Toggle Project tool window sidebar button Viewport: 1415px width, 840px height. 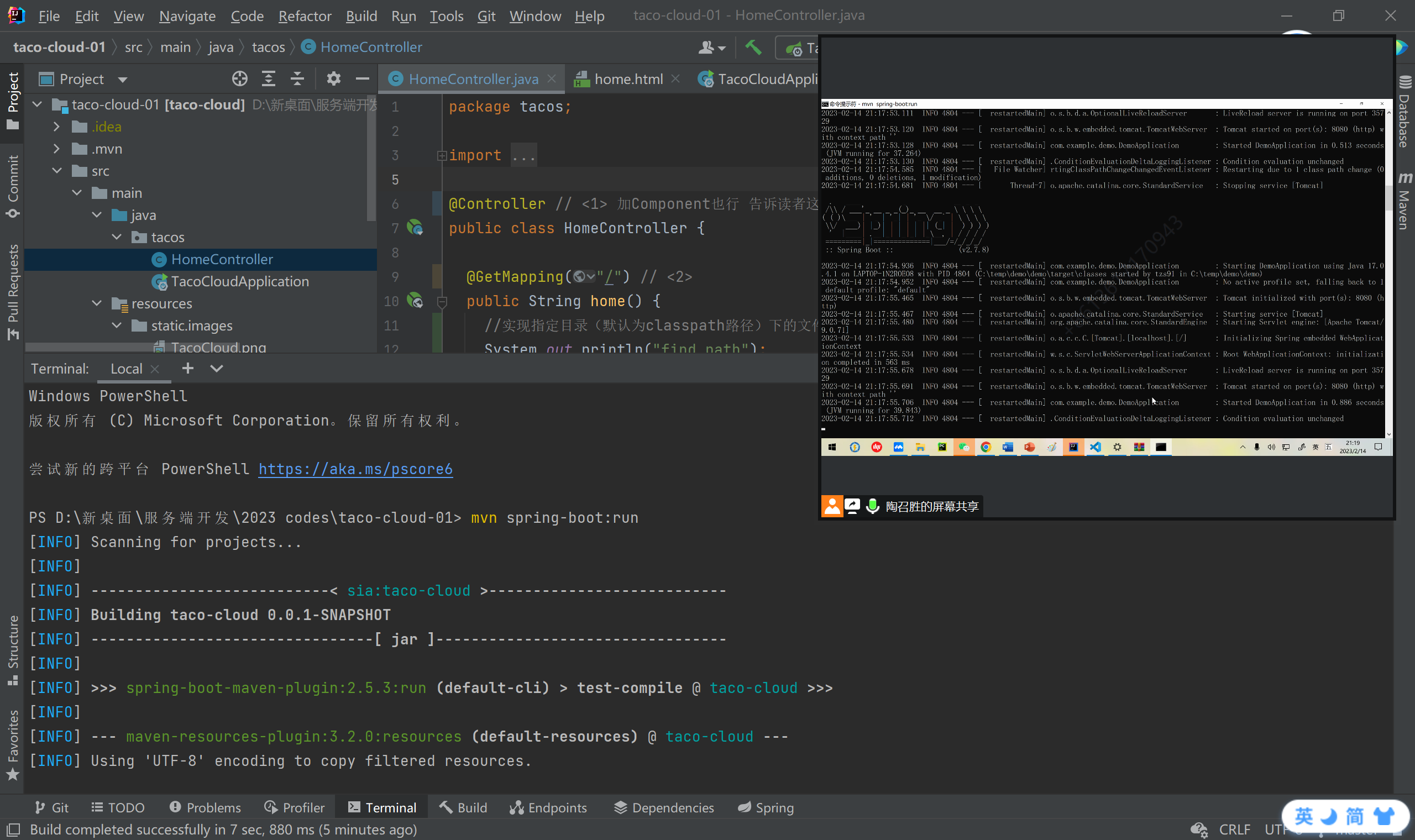13,101
